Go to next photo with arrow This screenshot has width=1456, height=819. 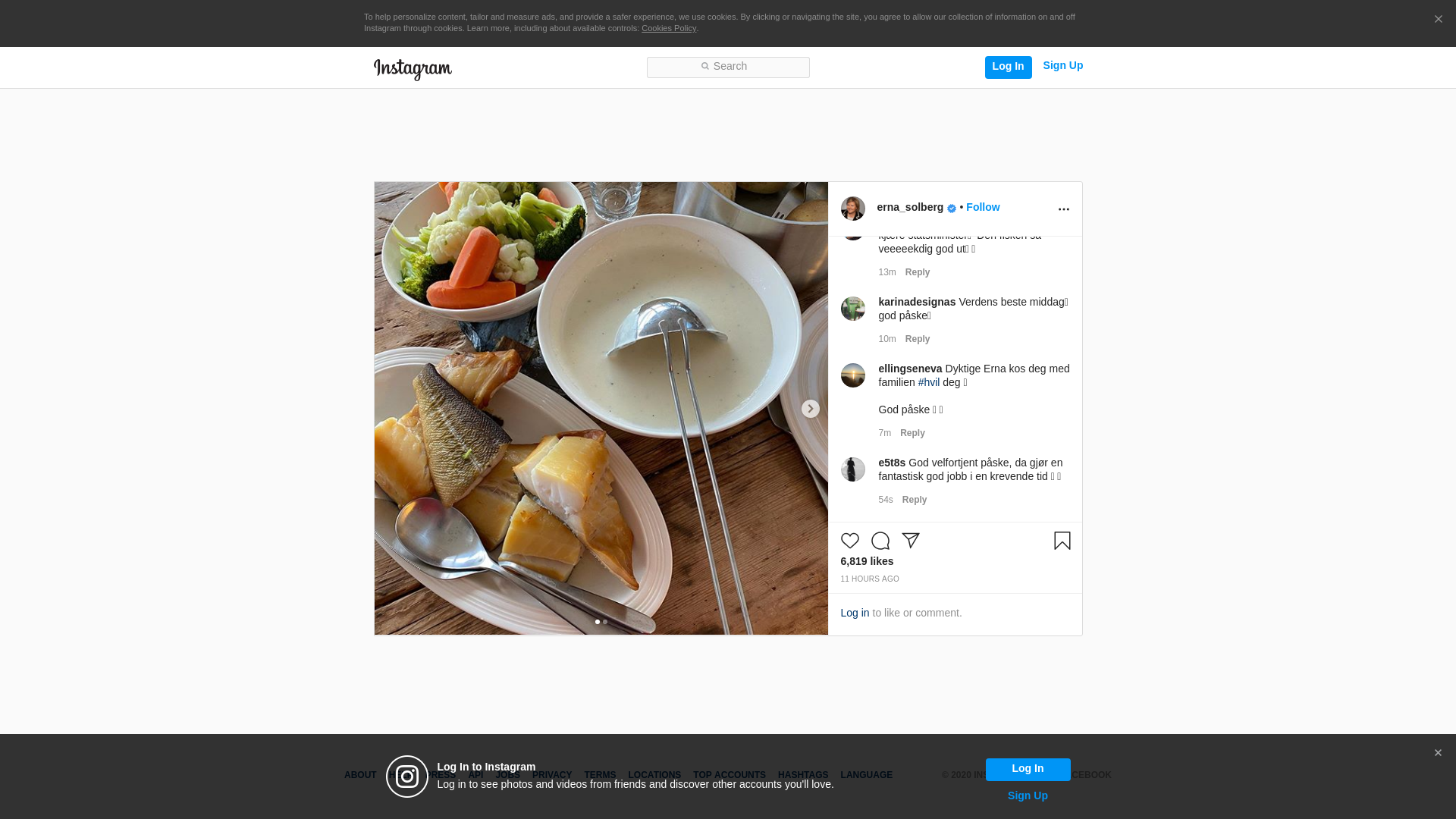pos(810,409)
